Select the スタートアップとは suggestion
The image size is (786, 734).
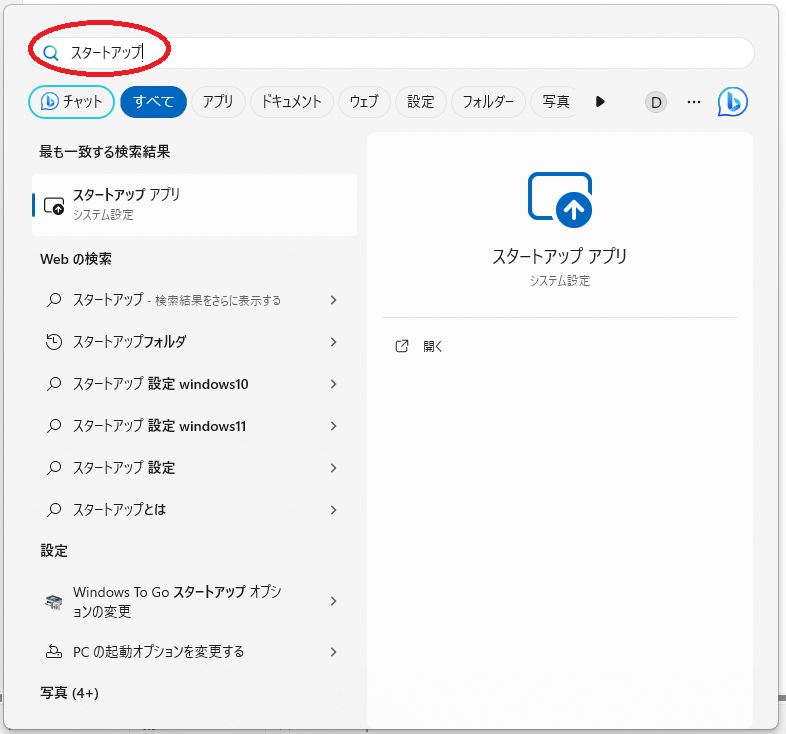(194, 510)
